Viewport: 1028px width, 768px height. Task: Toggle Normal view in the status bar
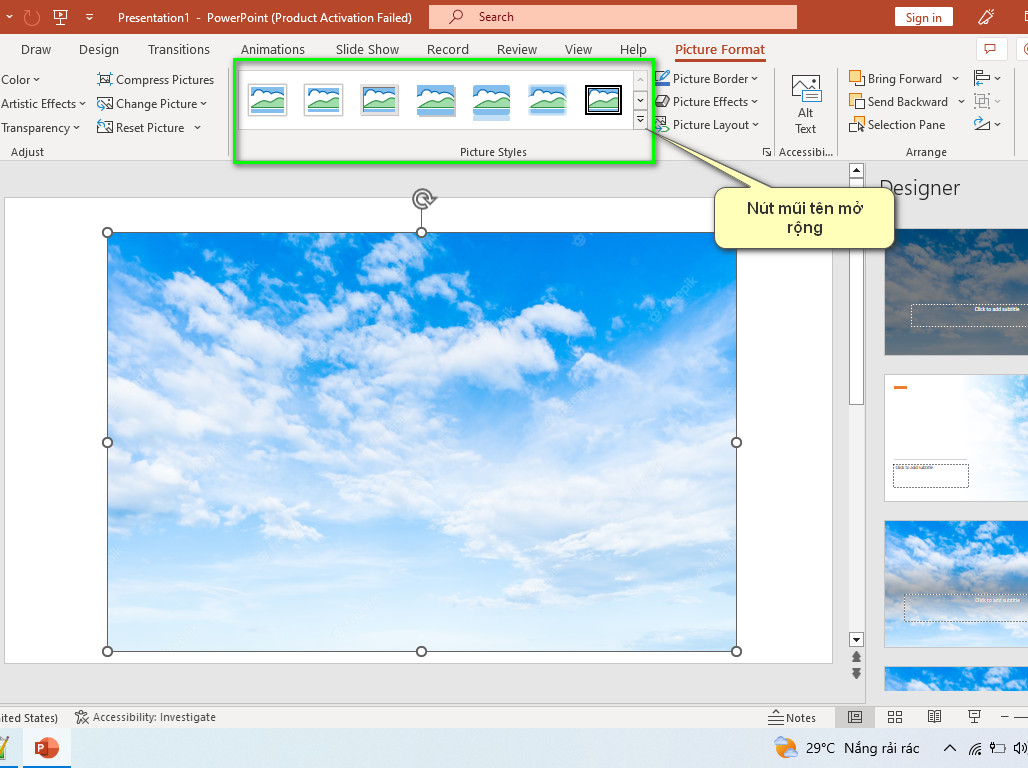pos(855,717)
